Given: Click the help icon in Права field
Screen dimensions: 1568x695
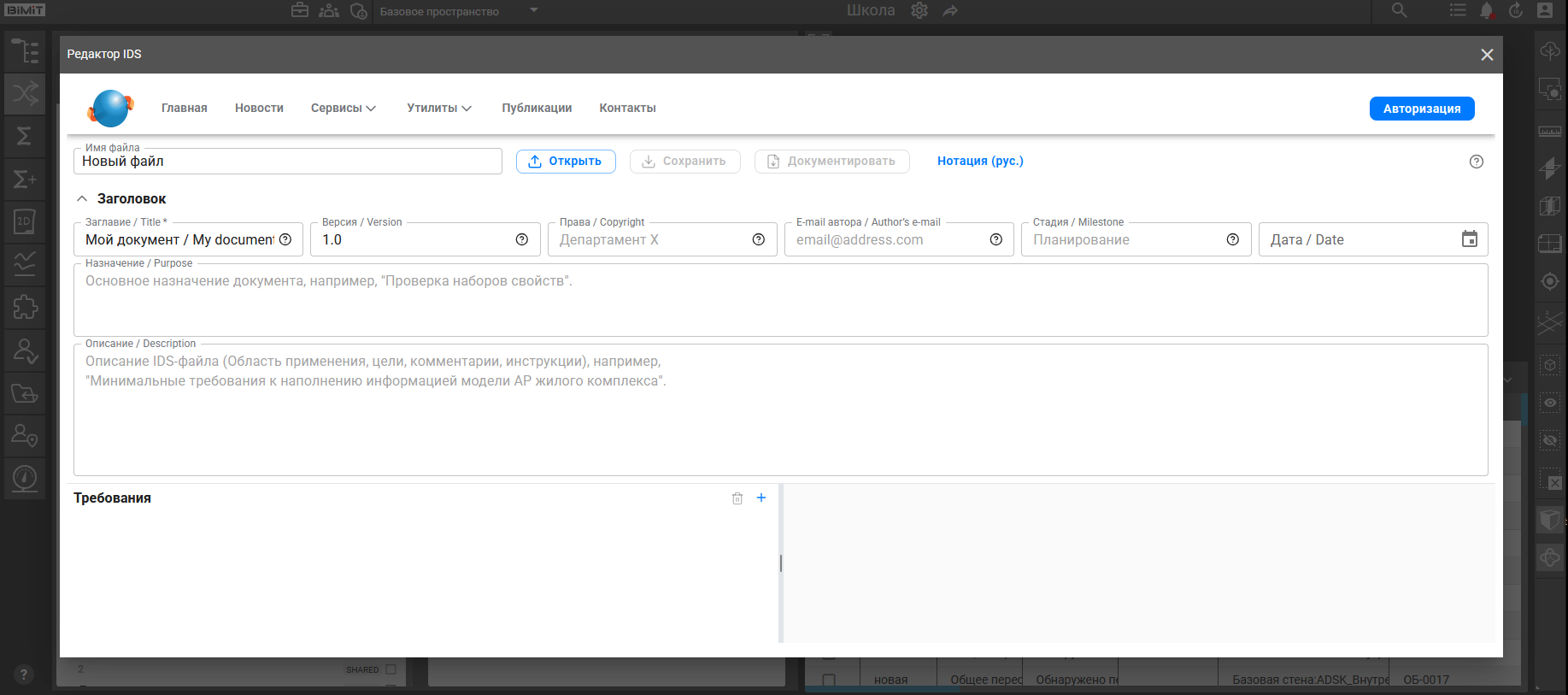Looking at the screenshot, I should point(759,239).
